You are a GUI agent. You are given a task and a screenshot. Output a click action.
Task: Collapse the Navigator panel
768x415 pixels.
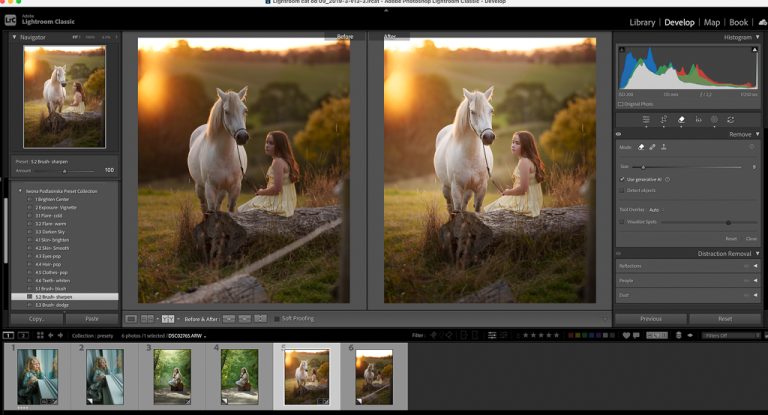[14, 37]
